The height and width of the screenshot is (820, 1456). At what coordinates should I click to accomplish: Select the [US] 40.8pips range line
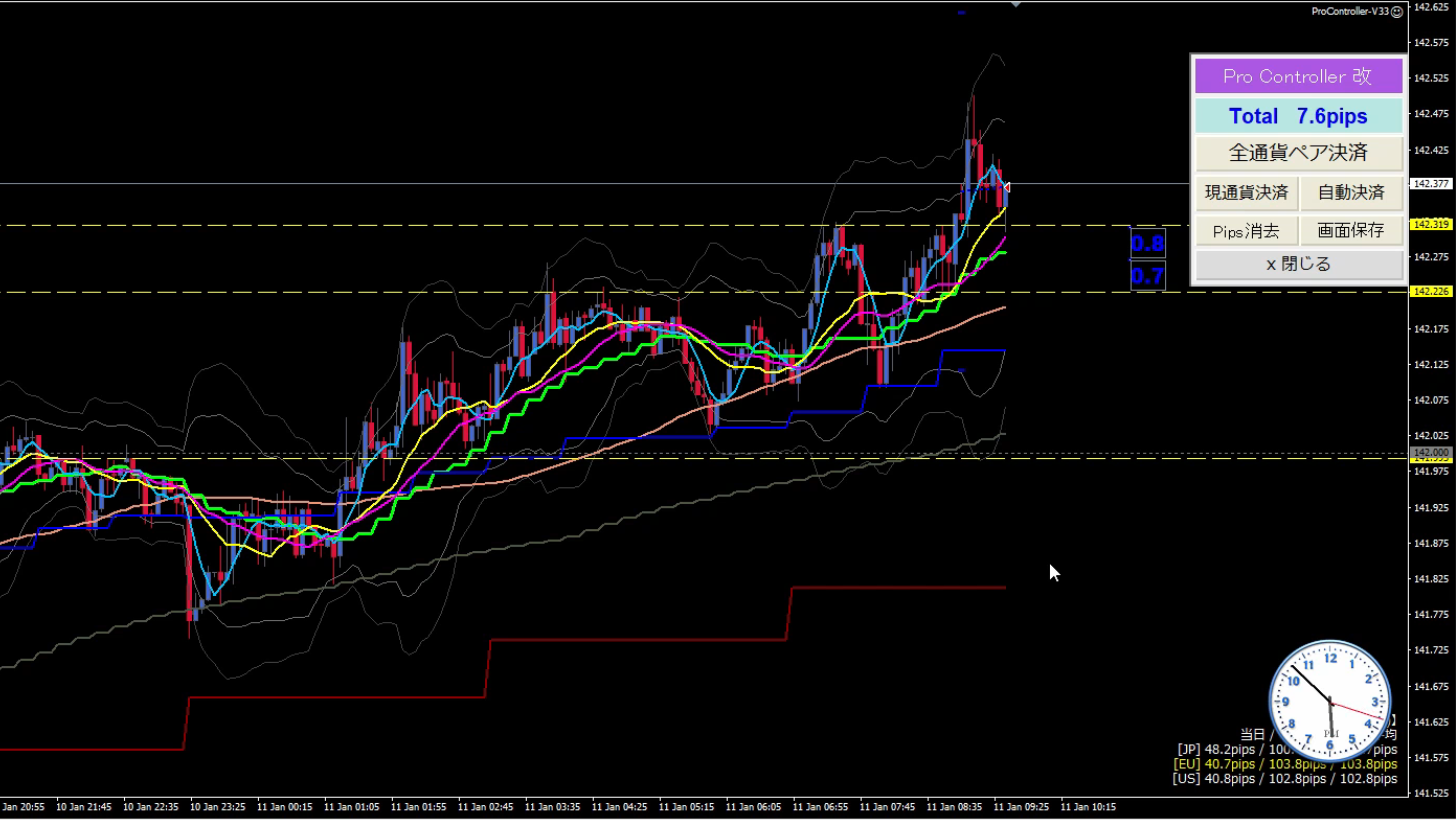tap(1285, 779)
